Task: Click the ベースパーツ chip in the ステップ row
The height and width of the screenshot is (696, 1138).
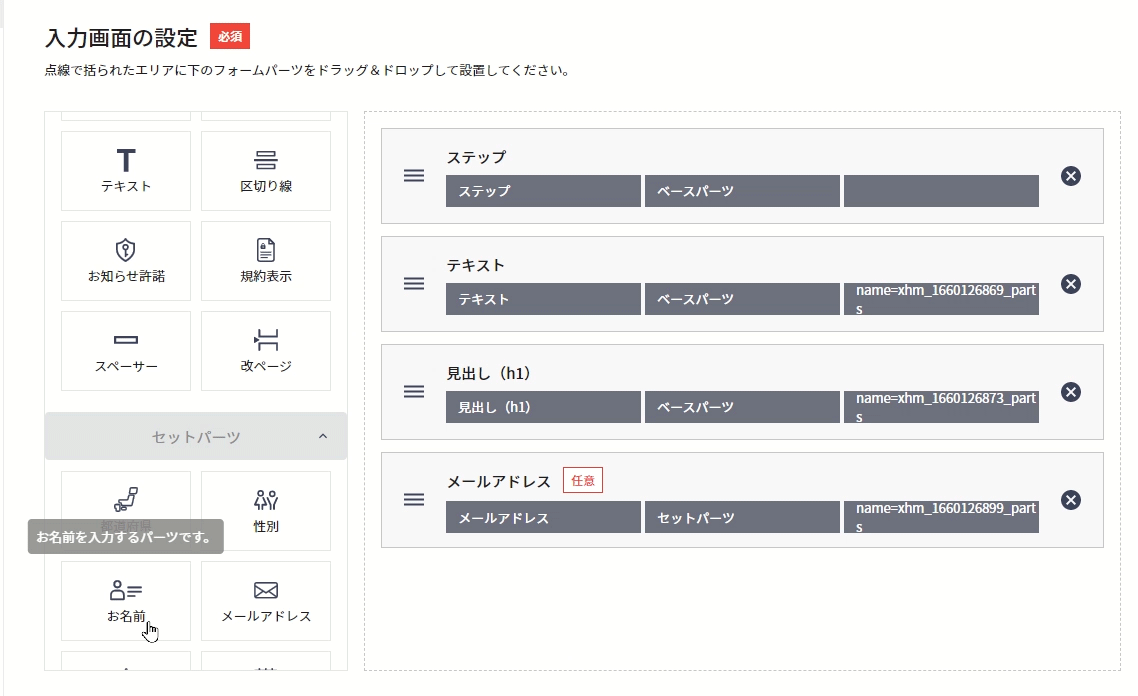Action: [x=742, y=191]
